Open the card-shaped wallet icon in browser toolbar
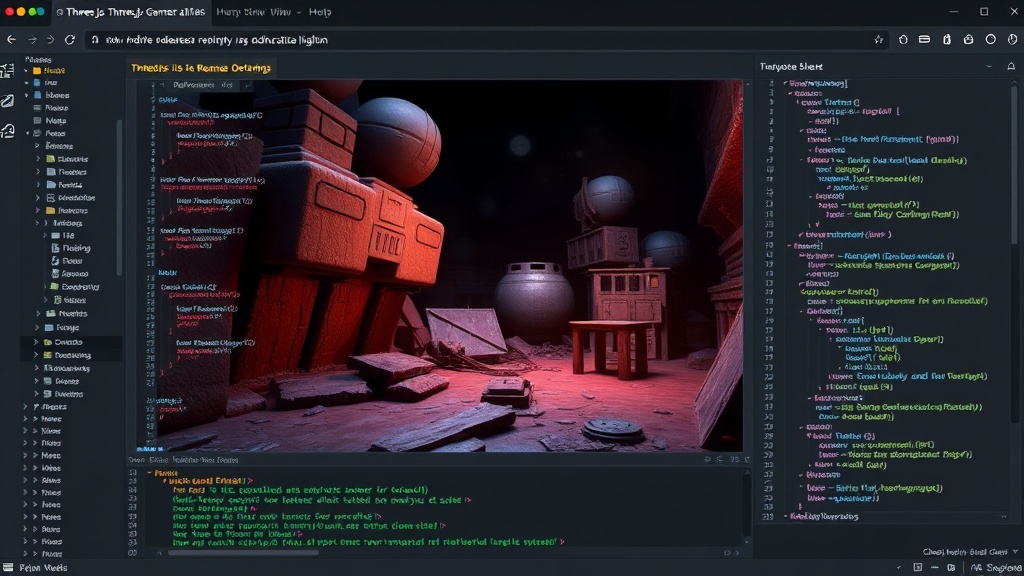The image size is (1024, 576). [x=924, y=40]
